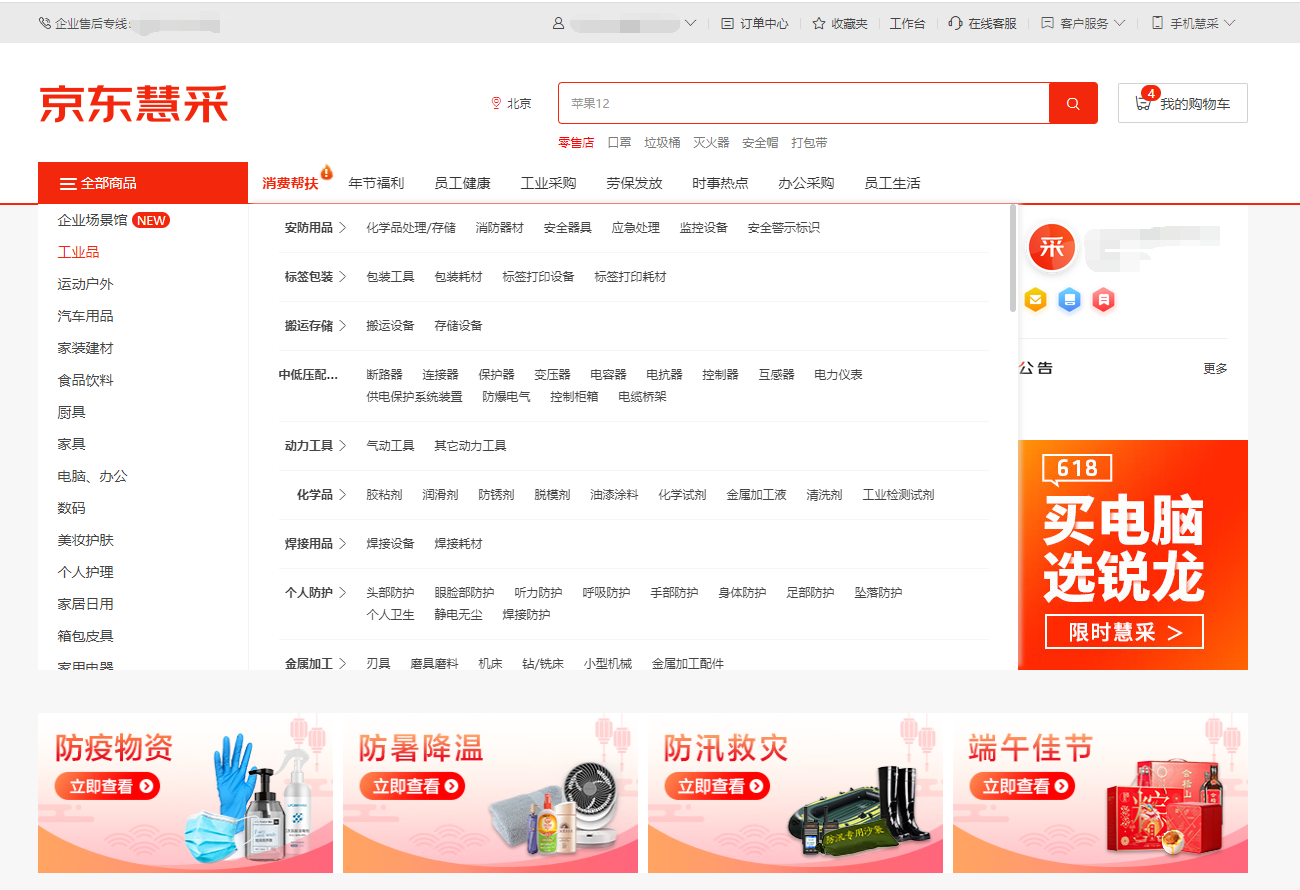The width and height of the screenshot is (1300, 890).
Task: Open 更多 link next to announcements
Action: 1214,368
